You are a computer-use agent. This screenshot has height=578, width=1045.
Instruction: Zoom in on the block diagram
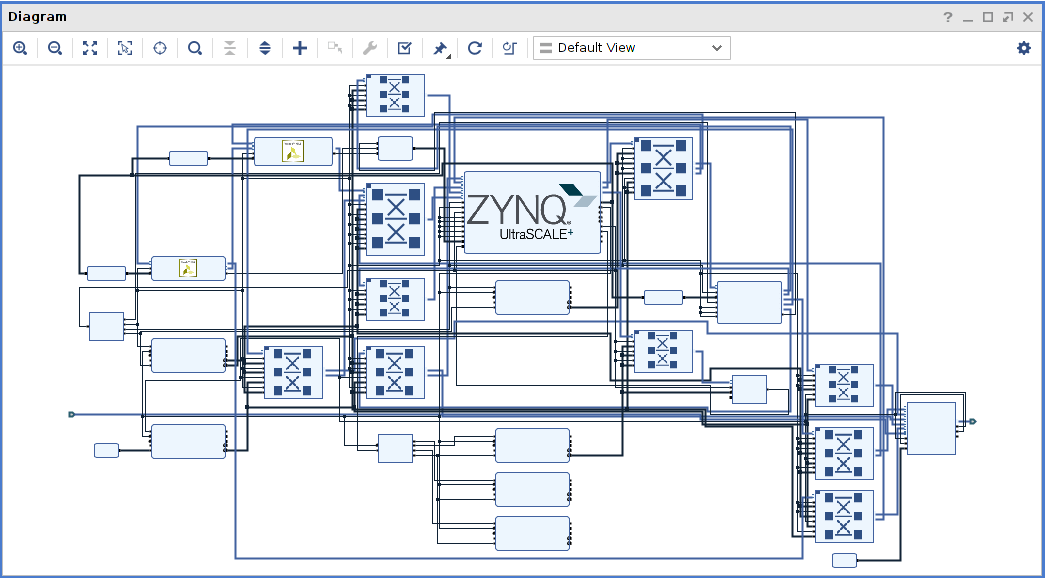point(20,48)
